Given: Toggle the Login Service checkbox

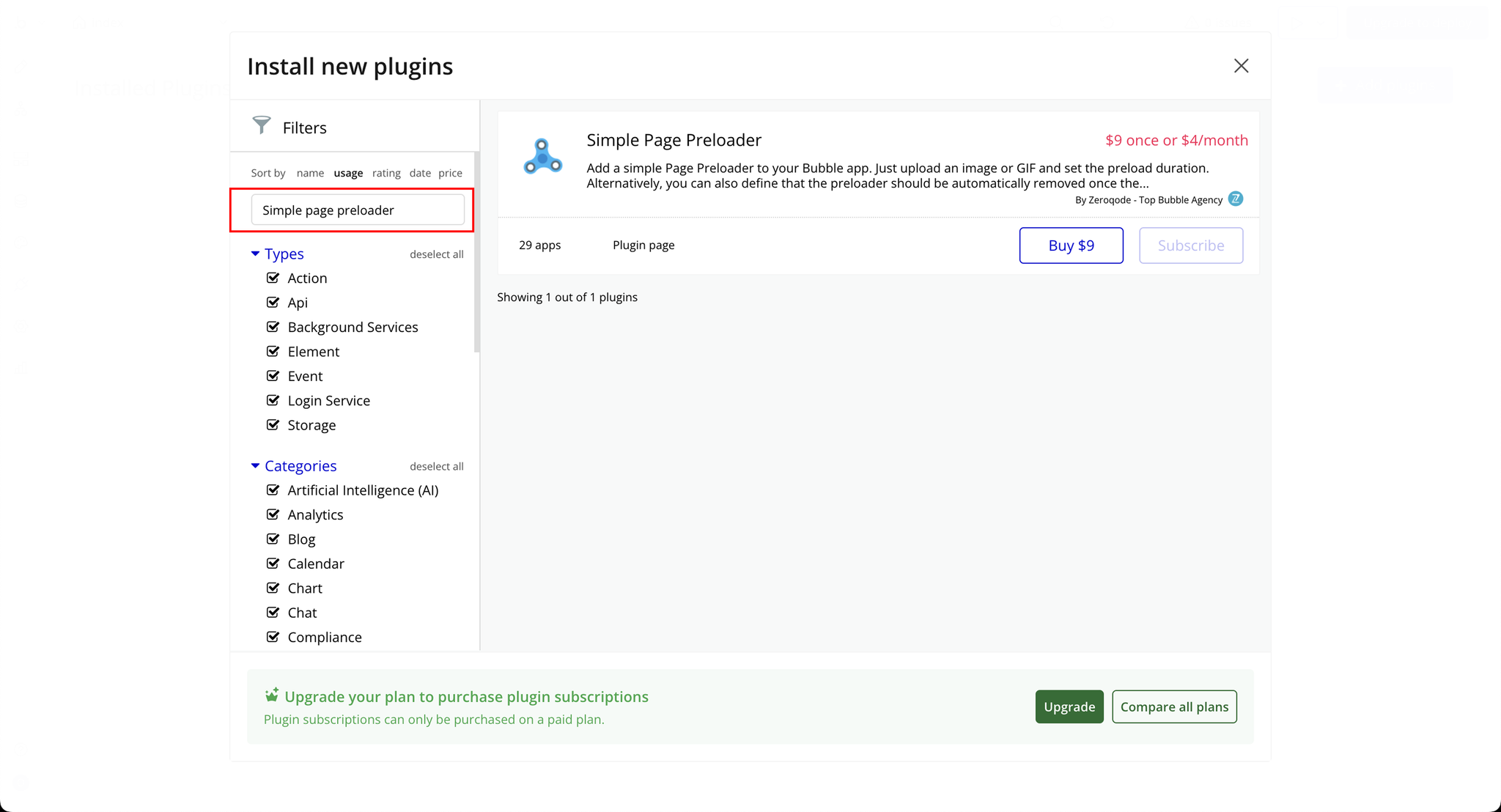Looking at the screenshot, I should (x=273, y=400).
